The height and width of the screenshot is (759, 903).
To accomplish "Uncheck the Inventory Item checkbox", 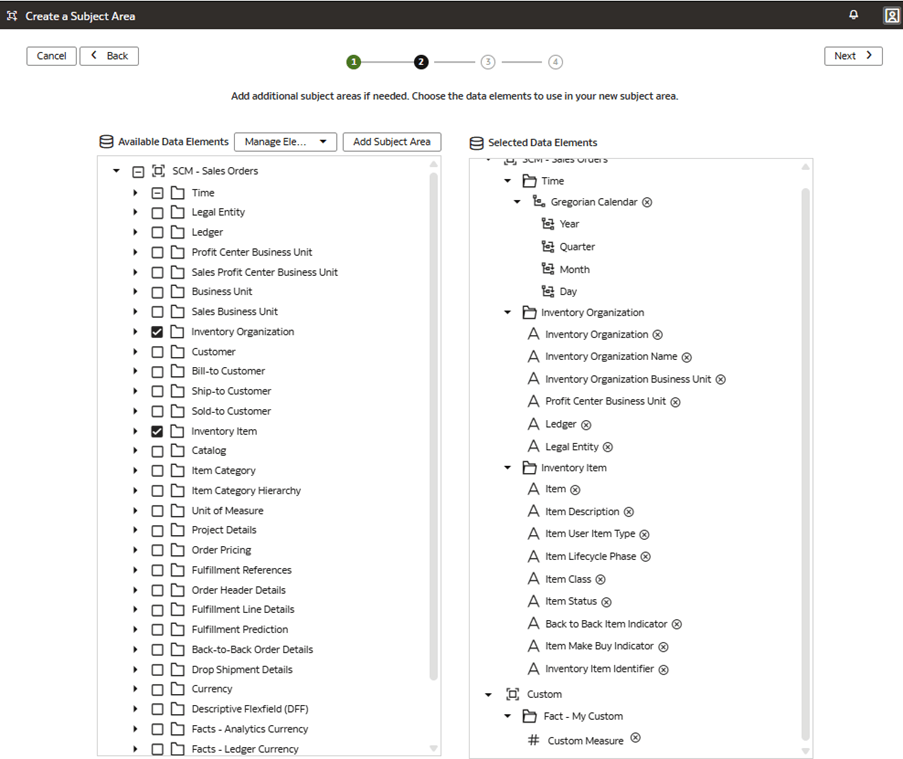I will (x=157, y=431).
